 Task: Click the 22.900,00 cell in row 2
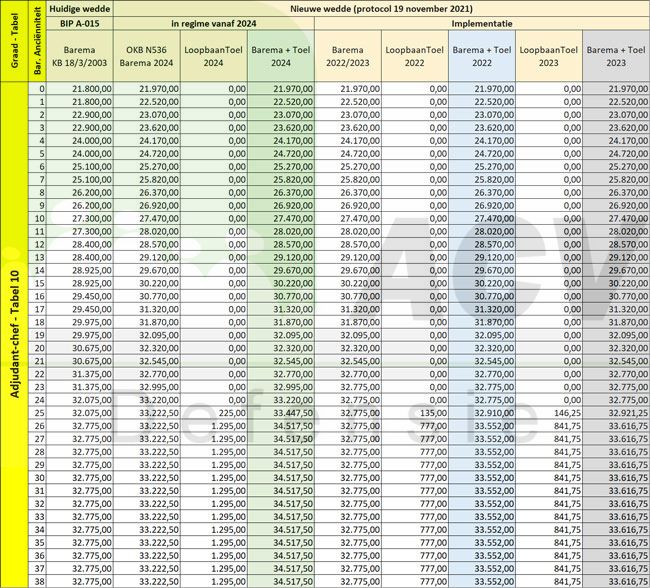coord(80,114)
